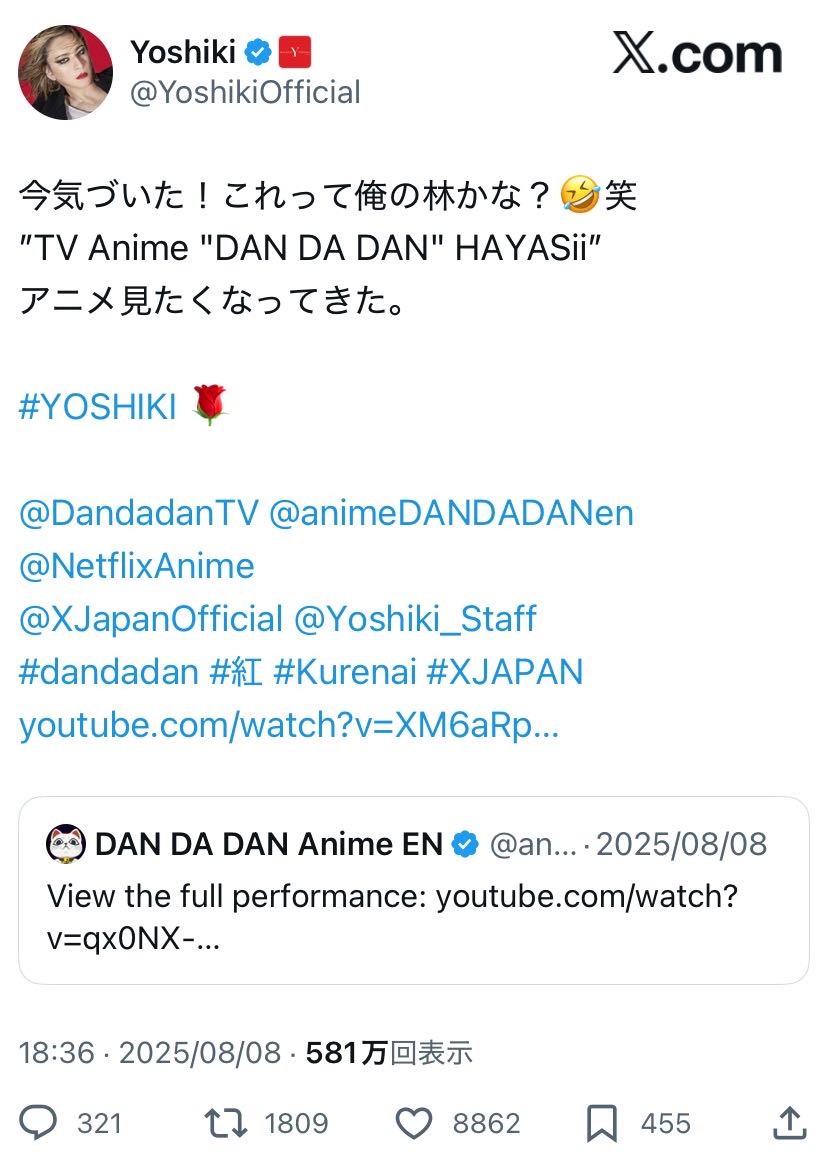The image size is (828, 1172).
Task: Click the reply speech bubble icon
Action: (40, 1122)
